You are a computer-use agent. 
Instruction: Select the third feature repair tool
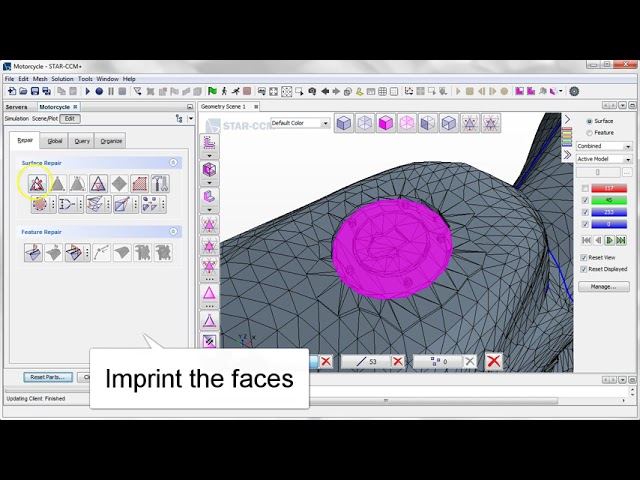(73, 253)
